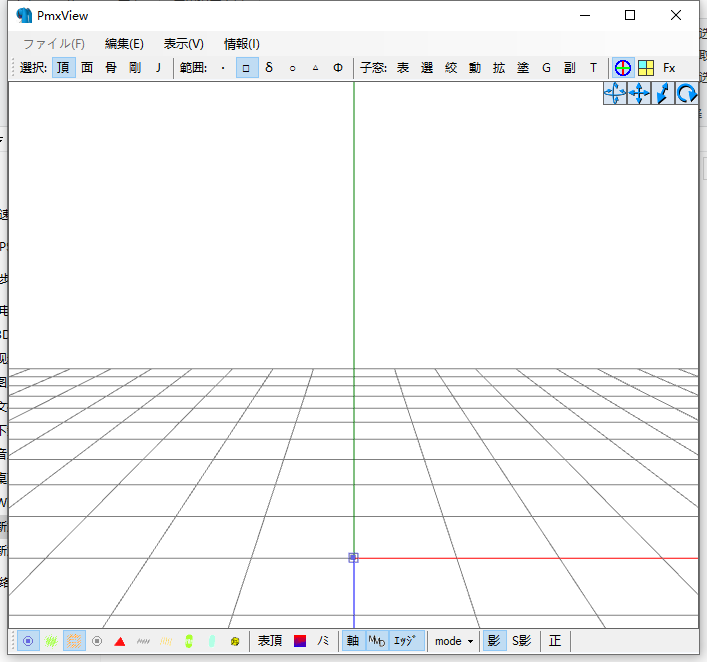Toggle gray hatched lines display icon
The image size is (707, 662).
pyautogui.click(x=143, y=641)
